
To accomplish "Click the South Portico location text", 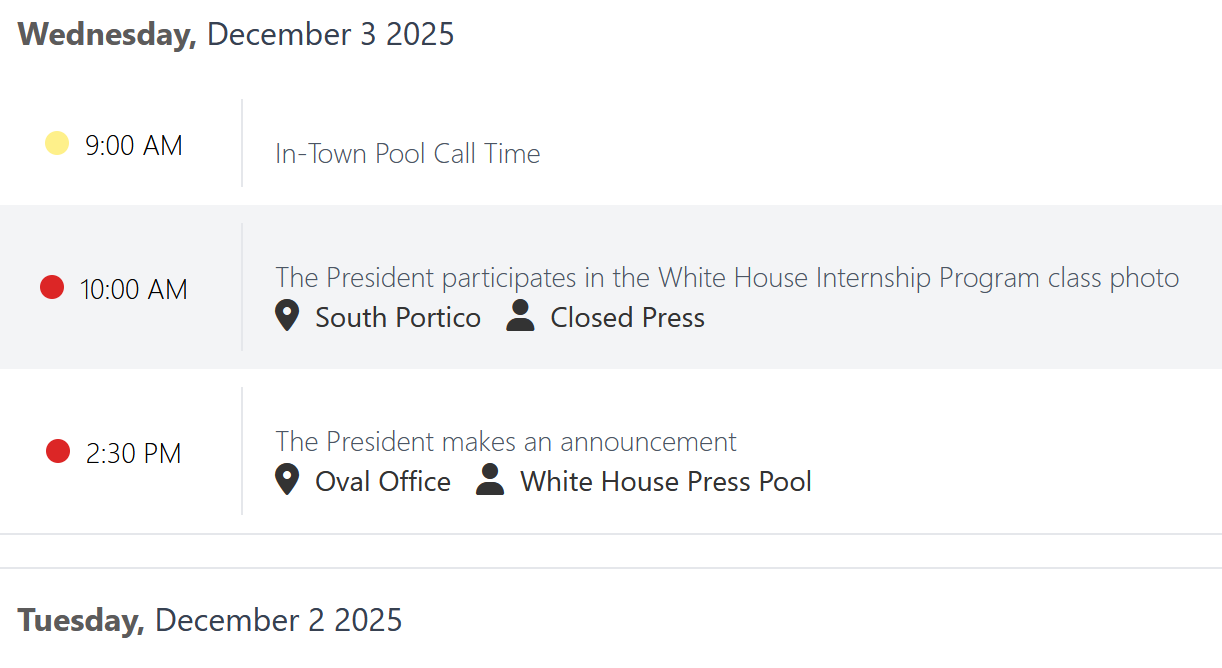I will pos(398,318).
